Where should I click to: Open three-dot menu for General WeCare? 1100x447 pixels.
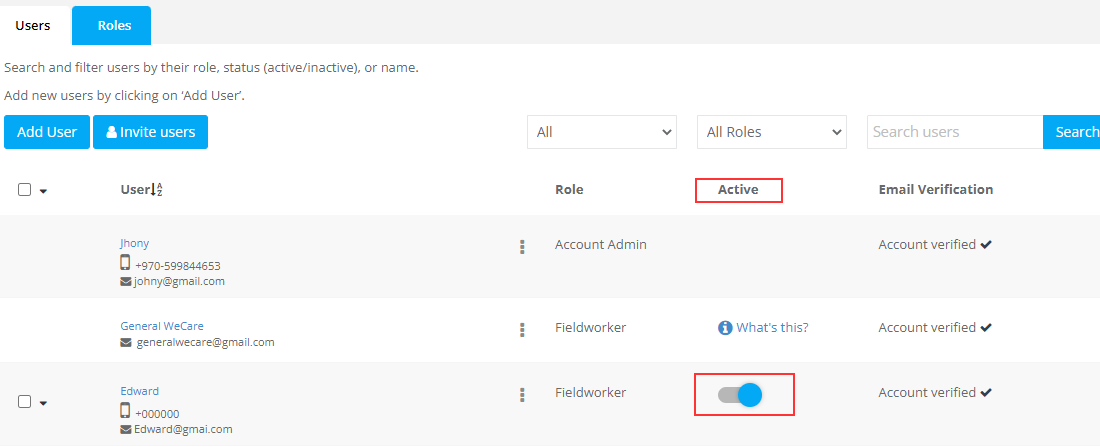tap(522, 330)
